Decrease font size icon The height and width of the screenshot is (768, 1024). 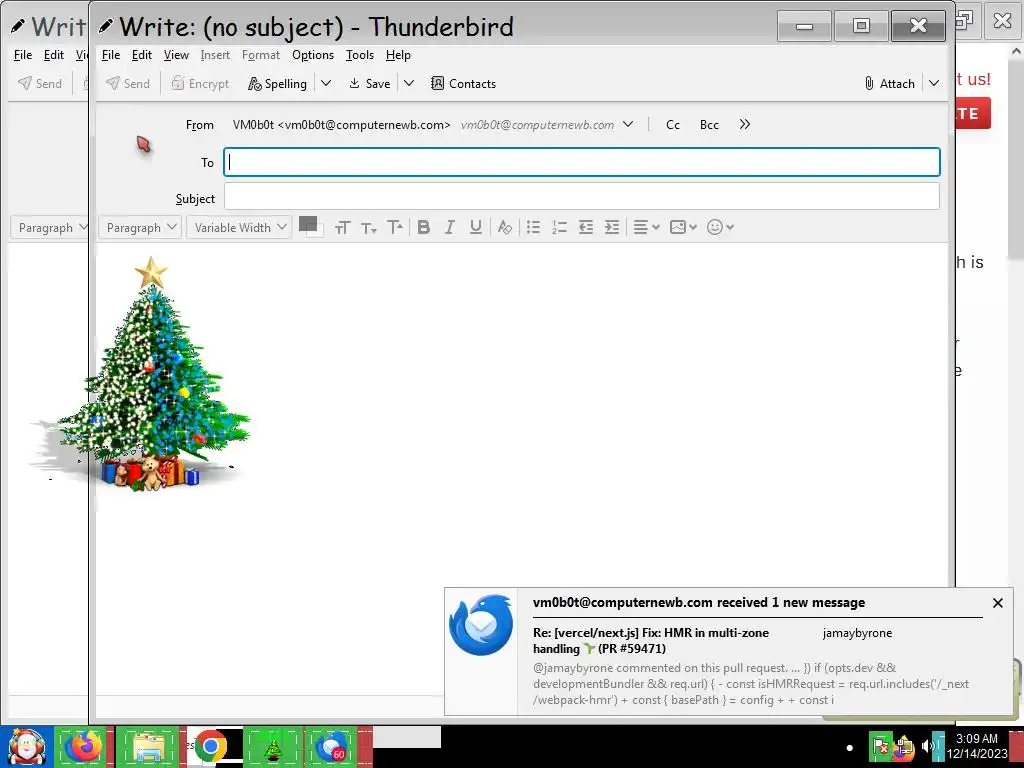point(368,227)
